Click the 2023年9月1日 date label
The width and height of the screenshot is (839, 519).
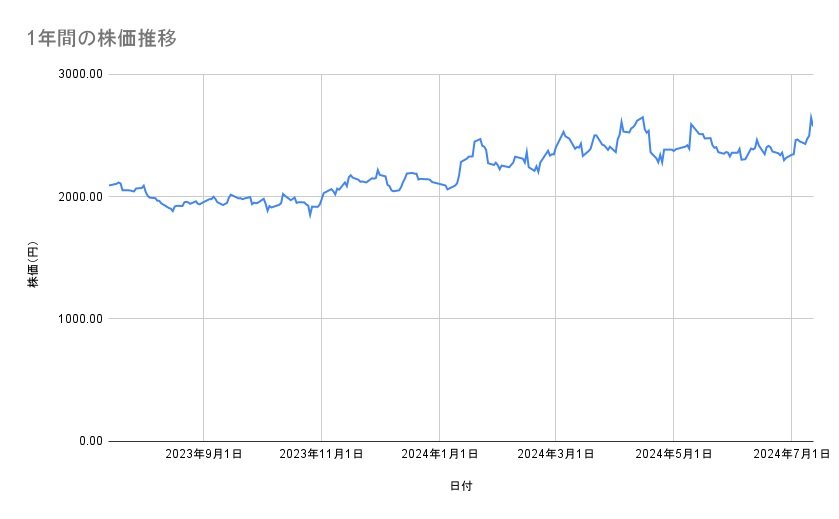coord(204,455)
